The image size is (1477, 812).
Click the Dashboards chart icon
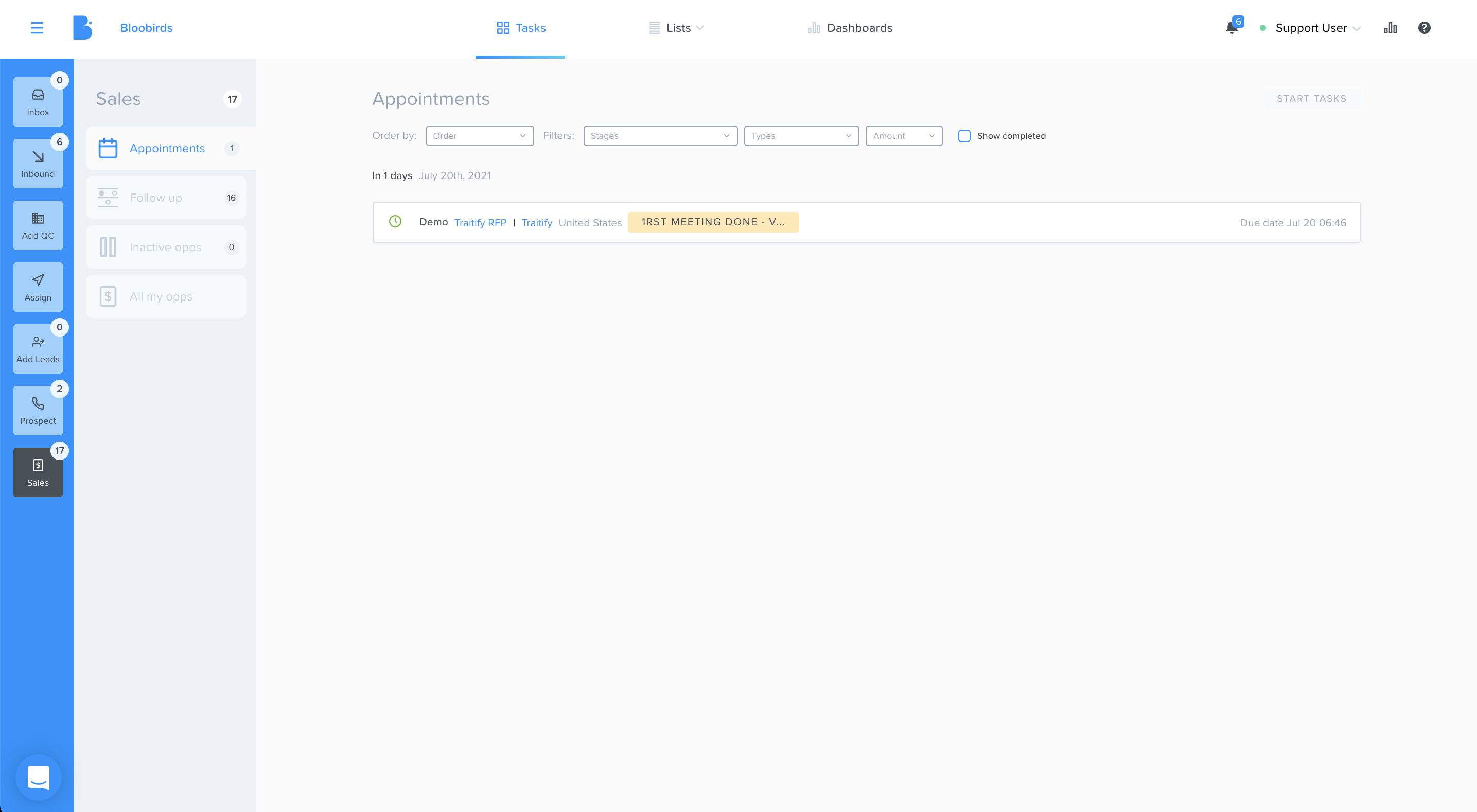coord(814,27)
